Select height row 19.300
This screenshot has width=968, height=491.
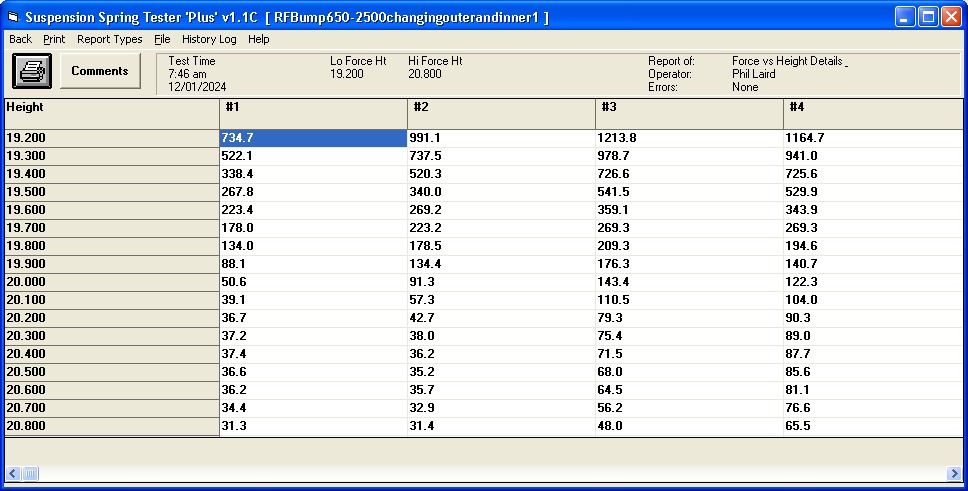tap(112, 156)
